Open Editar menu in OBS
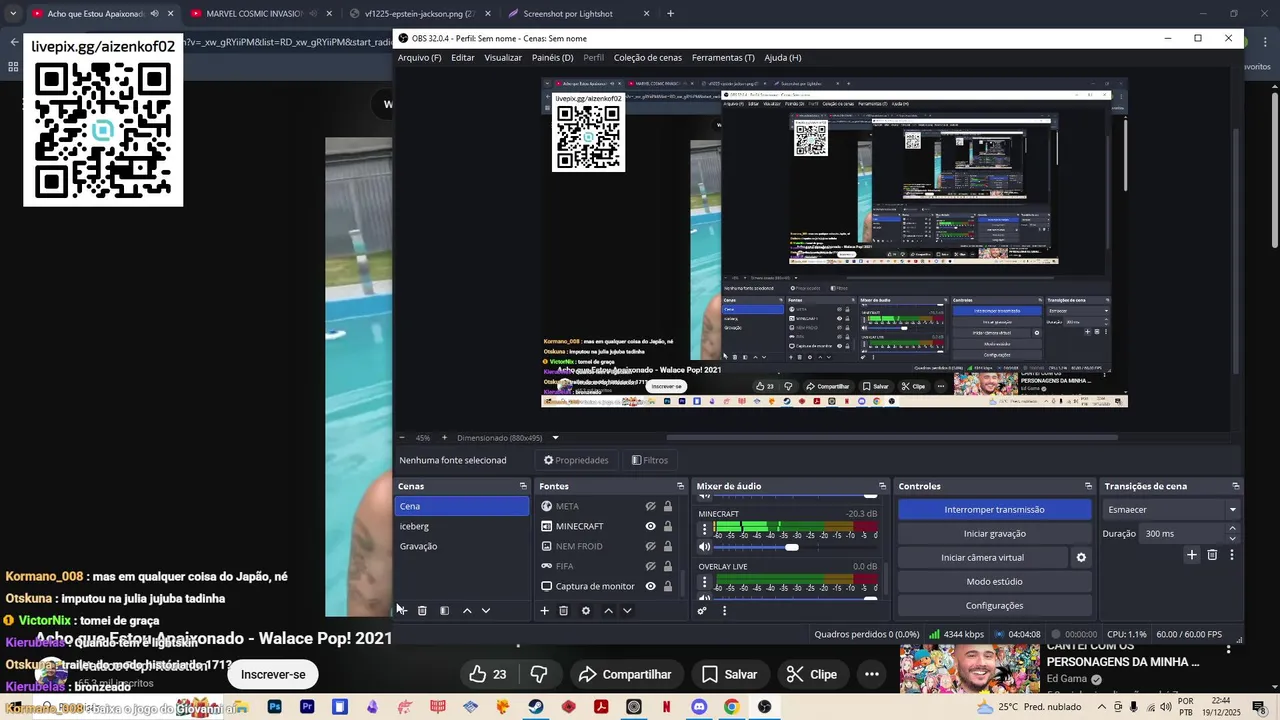Viewport: 1280px width, 720px height. pos(463,58)
